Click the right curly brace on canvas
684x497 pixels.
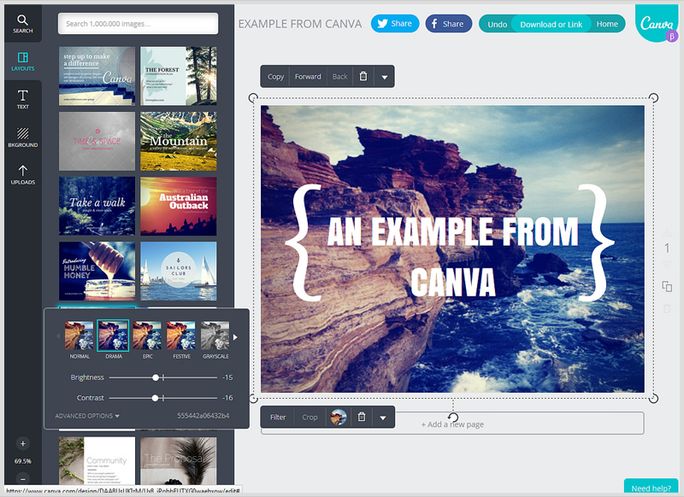coord(596,243)
